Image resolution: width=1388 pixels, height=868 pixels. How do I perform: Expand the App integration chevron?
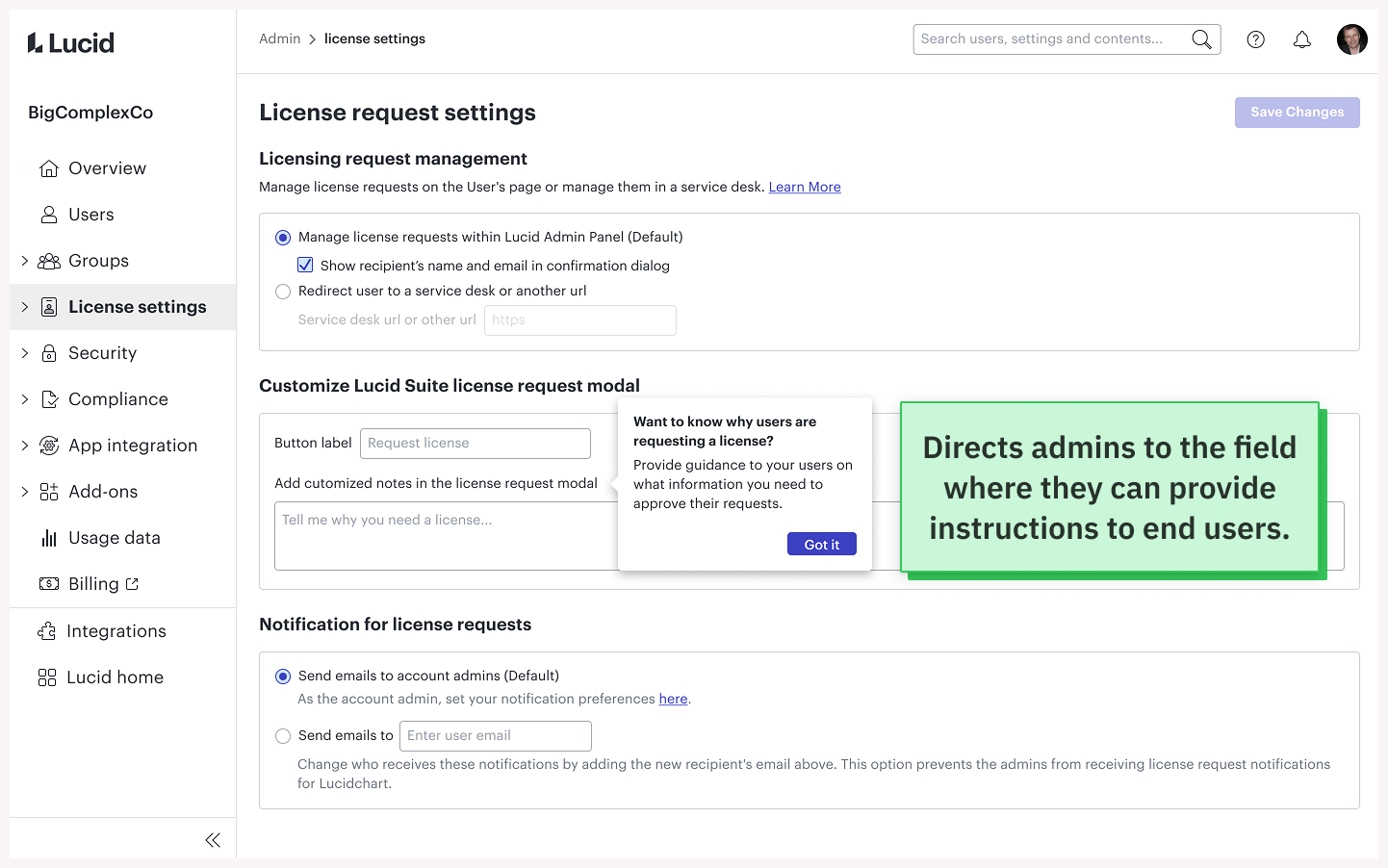25,446
